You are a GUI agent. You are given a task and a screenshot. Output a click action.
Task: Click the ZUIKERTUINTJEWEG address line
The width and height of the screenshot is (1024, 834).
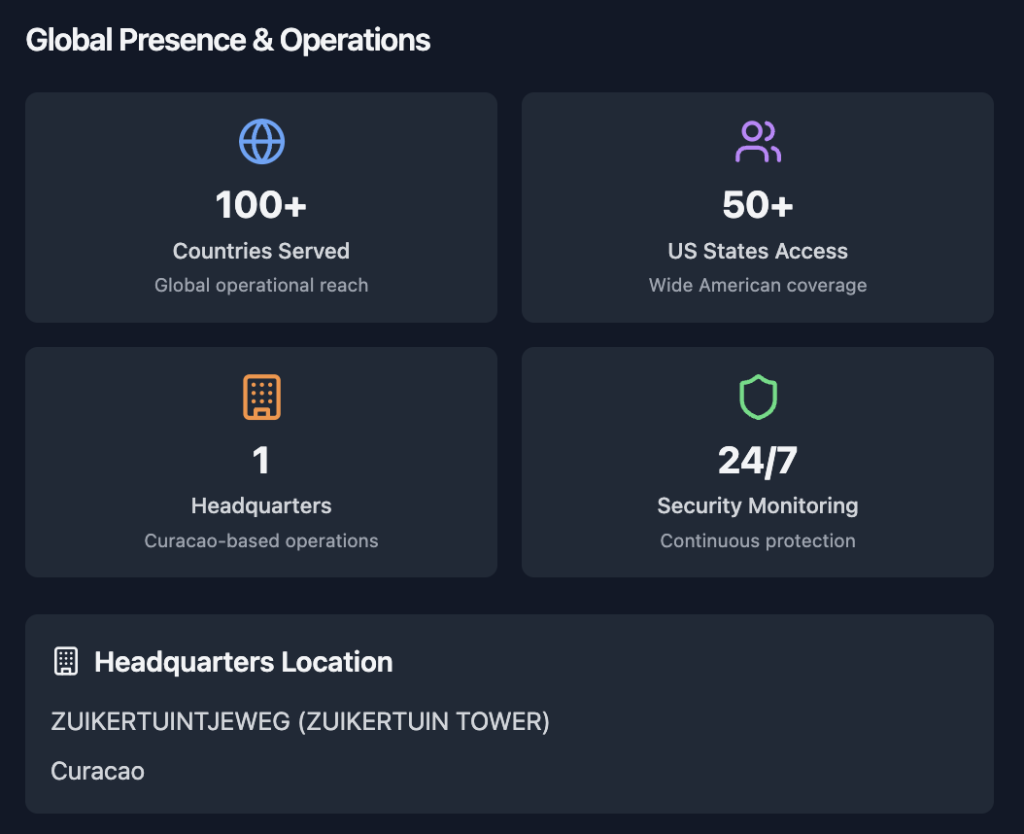300,721
